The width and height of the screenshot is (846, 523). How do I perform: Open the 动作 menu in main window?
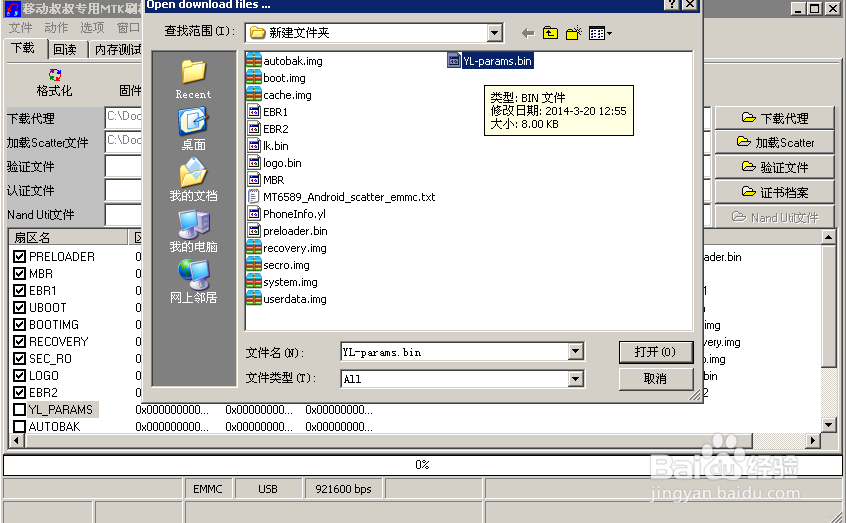[x=56, y=28]
